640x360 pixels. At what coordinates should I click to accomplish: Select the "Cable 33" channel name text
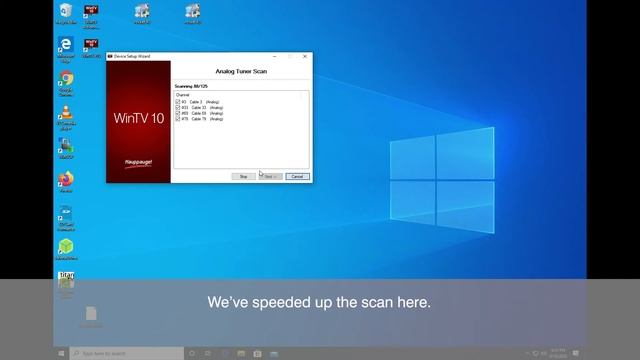pos(199,107)
